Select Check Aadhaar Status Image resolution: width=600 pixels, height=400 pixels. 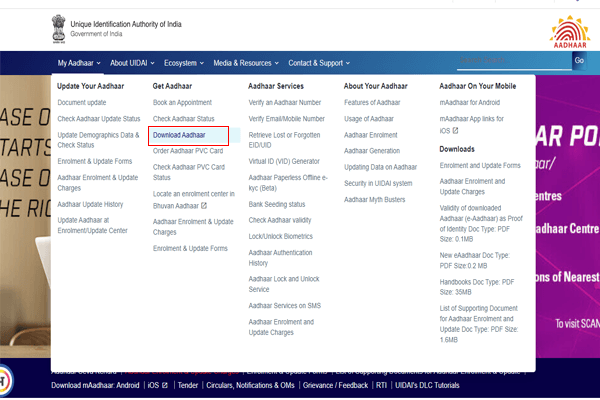184,119
